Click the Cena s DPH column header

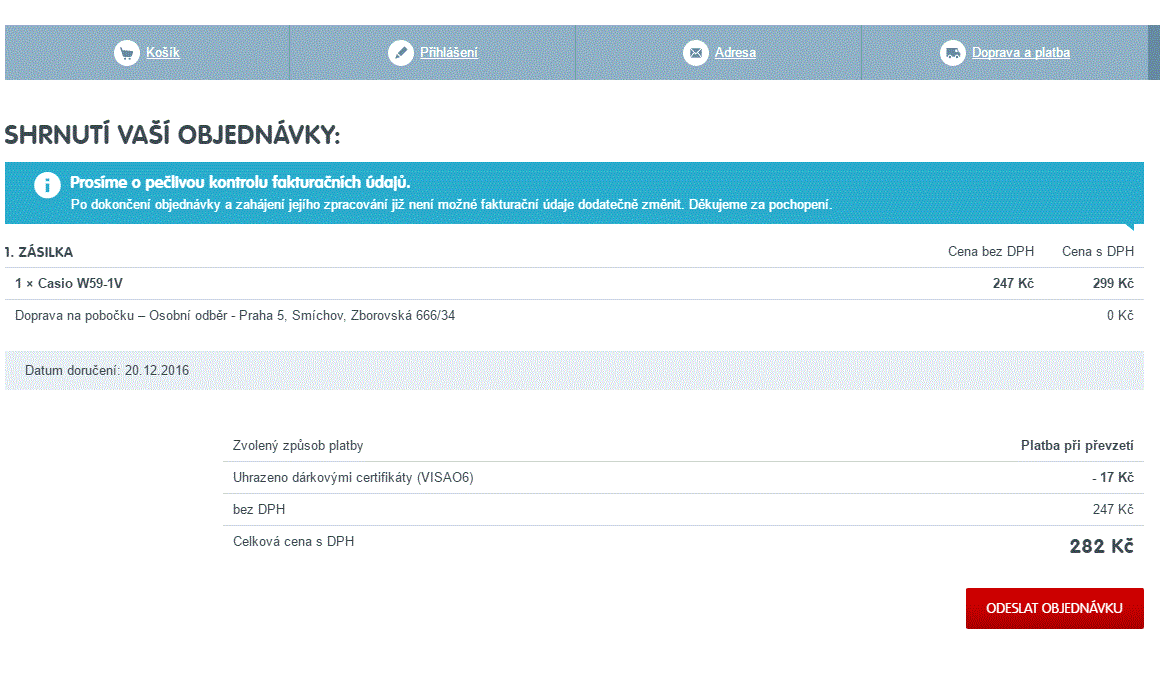(1097, 252)
